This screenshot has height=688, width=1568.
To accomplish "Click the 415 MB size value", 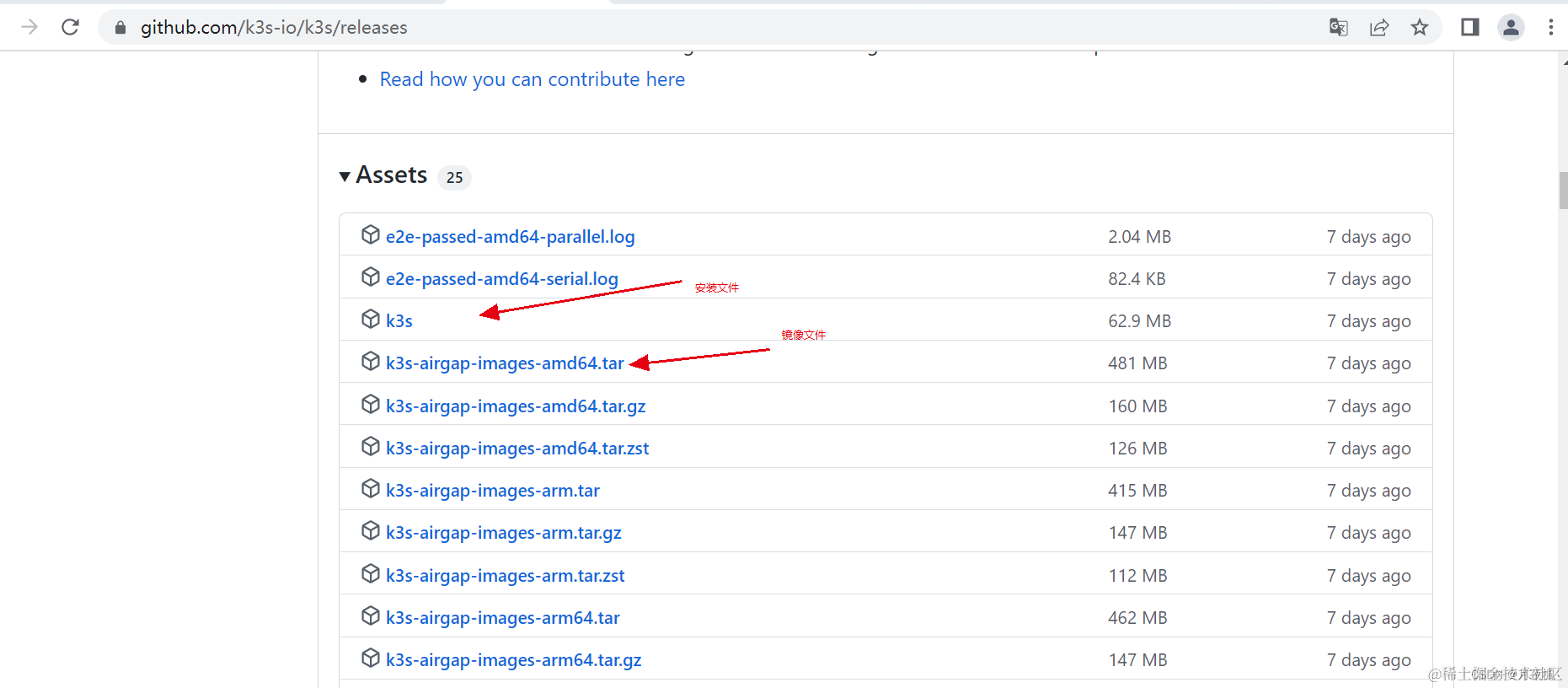I will pyautogui.click(x=1137, y=491).
